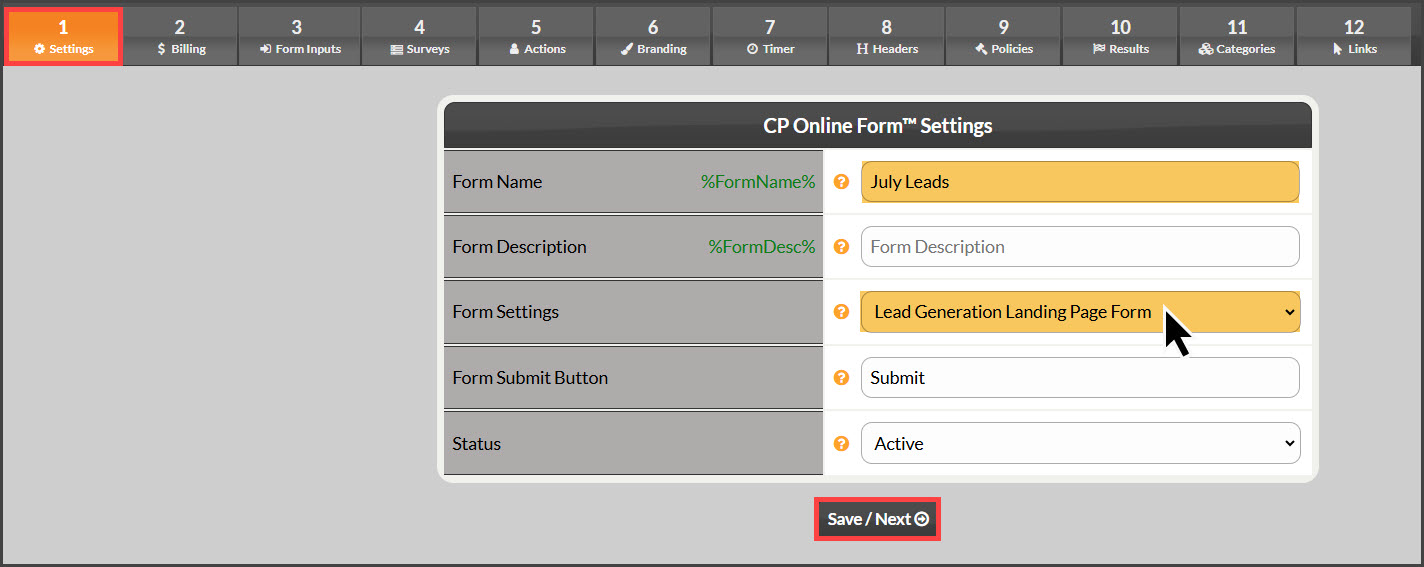Go to the Form Inputs tab

(x=299, y=37)
